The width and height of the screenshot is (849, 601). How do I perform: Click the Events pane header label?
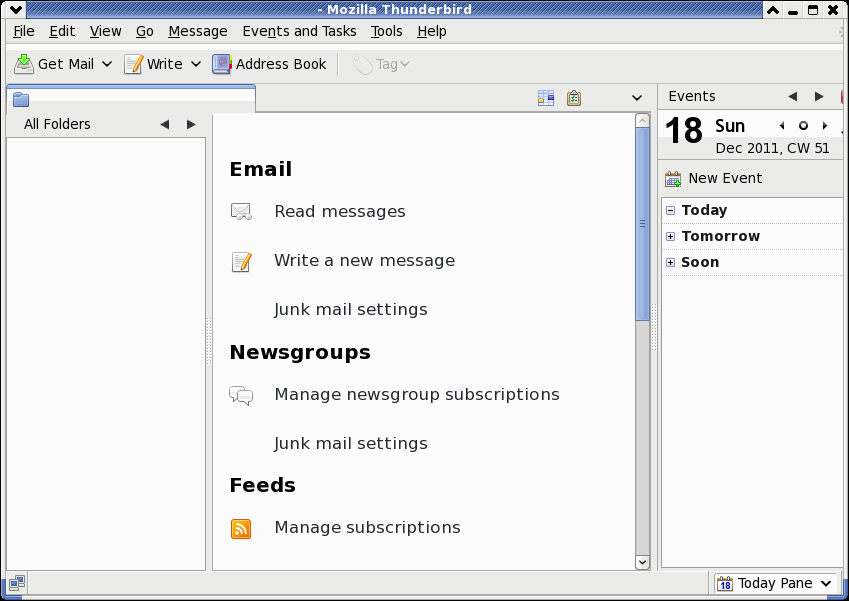pos(692,96)
